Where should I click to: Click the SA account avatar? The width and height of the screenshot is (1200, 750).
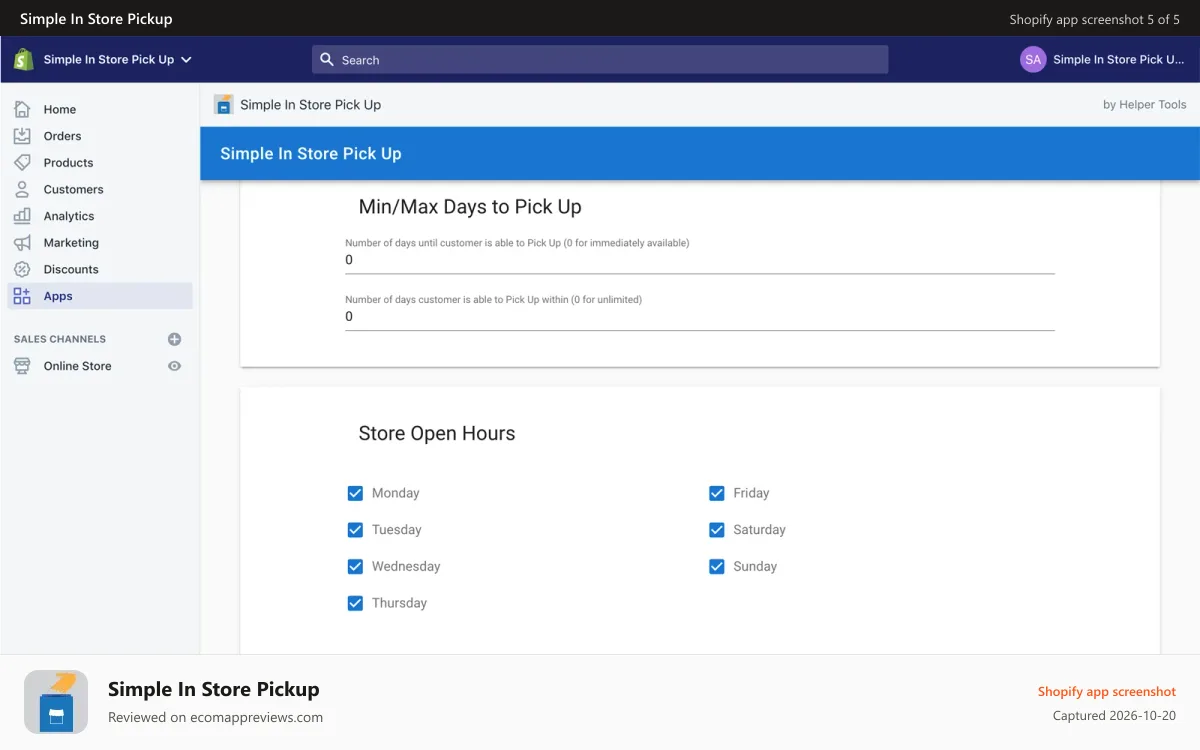tap(1033, 59)
